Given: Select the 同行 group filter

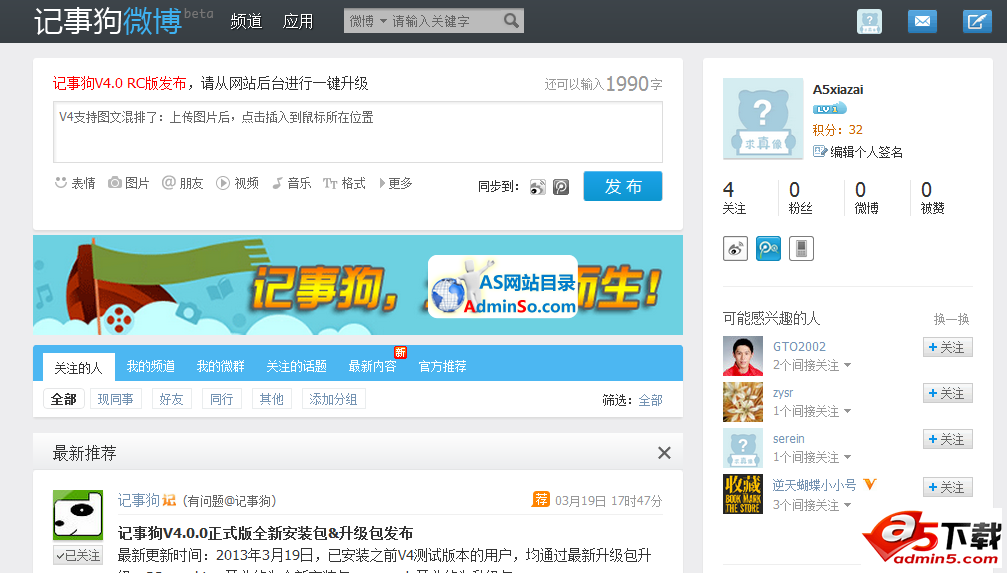Looking at the screenshot, I should point(222,399).
